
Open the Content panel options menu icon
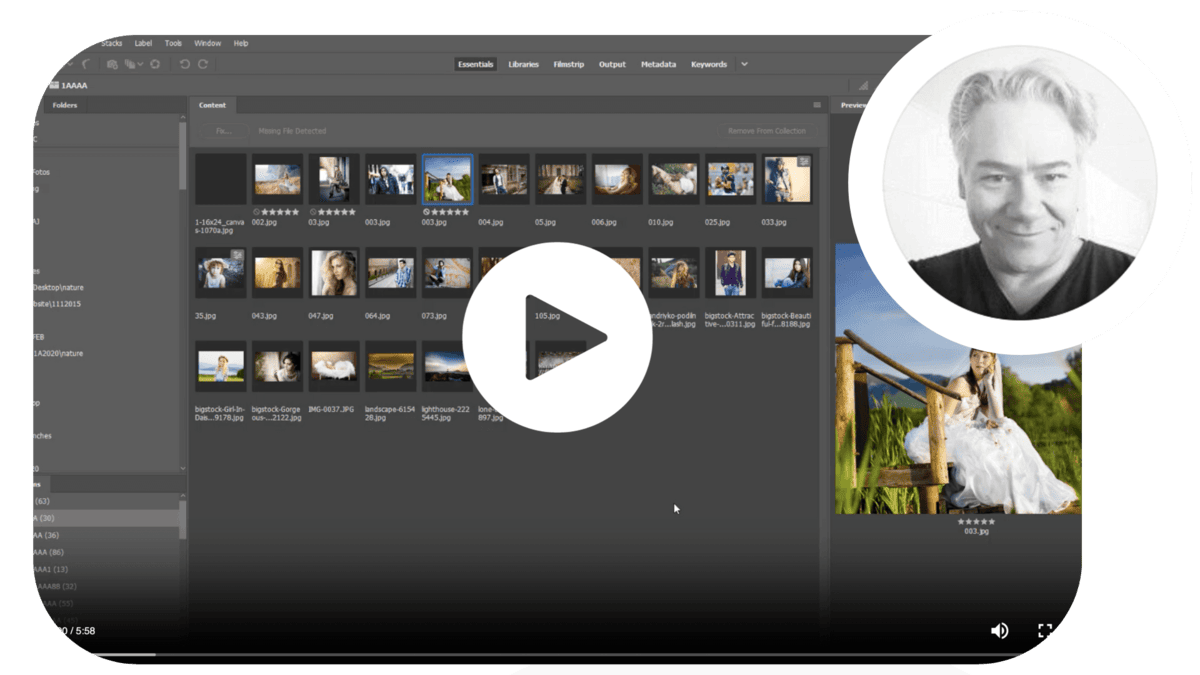point(816,105)
